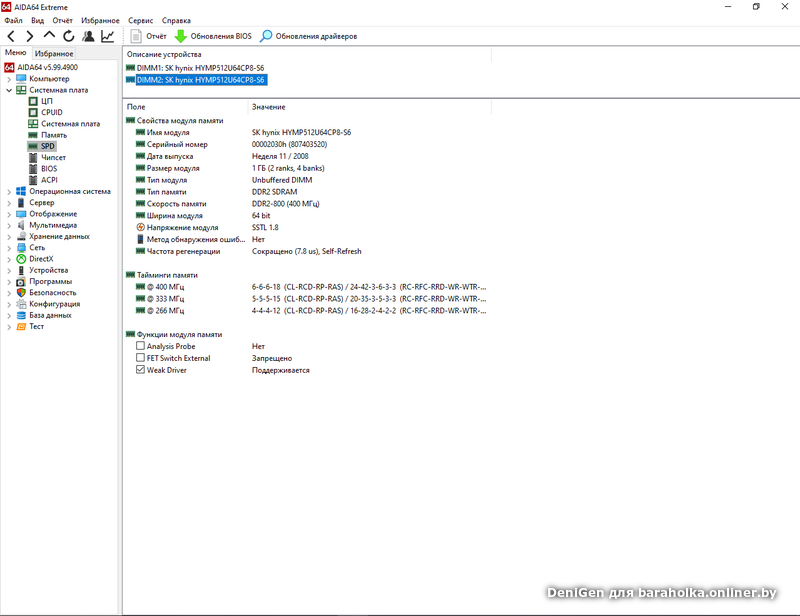Click the Безопасность shield icon
This screenshot has height=616, width=800.
pos(21,292)
